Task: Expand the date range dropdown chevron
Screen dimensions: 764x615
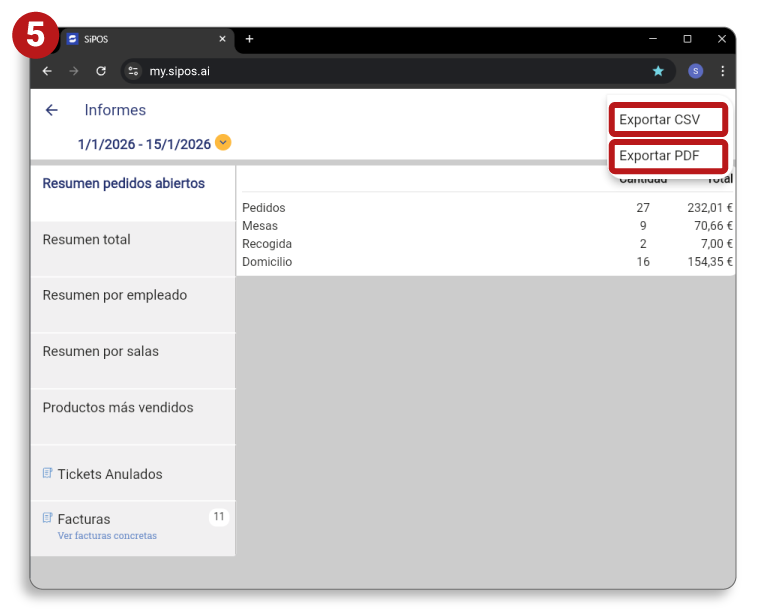Action: (223, 143)
